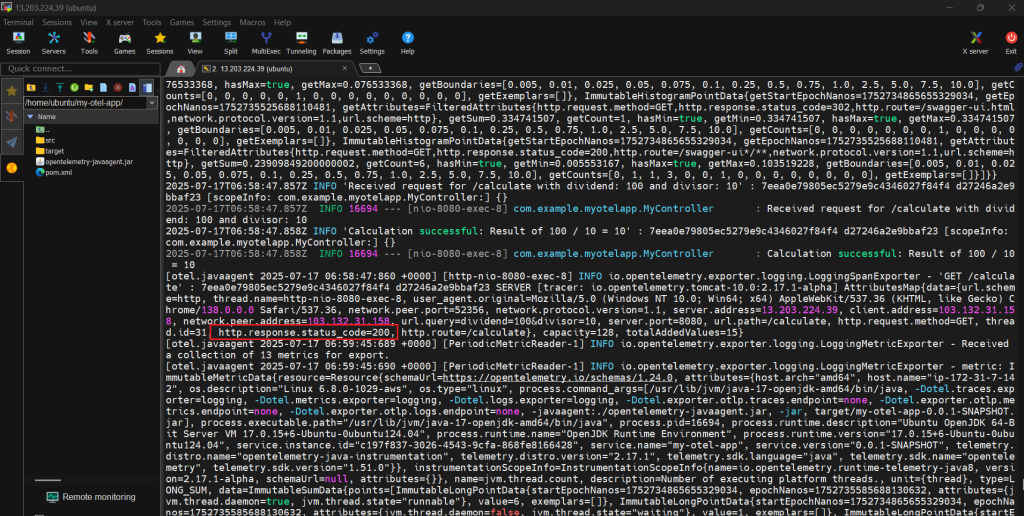This screenshot has width=1024, height=516.
Task: Open the Tools knife sidebar tab
Action: 11,116
